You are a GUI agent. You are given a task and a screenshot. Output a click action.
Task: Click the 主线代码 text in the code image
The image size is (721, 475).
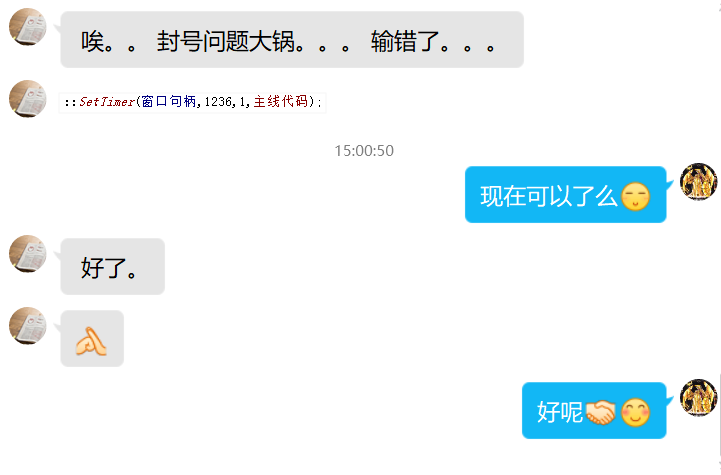pos(280,101)
